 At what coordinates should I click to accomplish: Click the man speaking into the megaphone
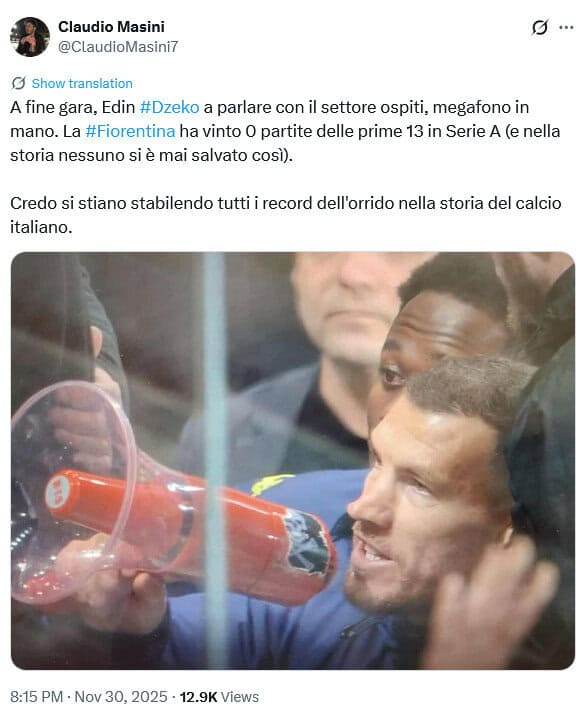tap(434, 510)
